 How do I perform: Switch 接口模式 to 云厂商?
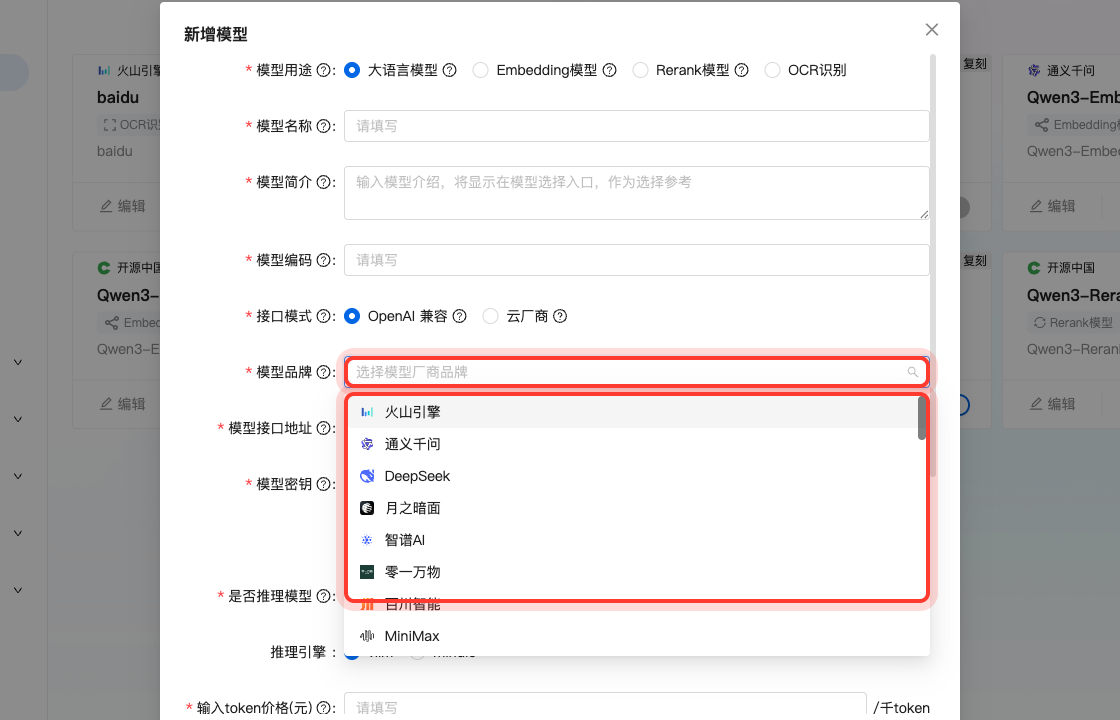coord(491,315)
